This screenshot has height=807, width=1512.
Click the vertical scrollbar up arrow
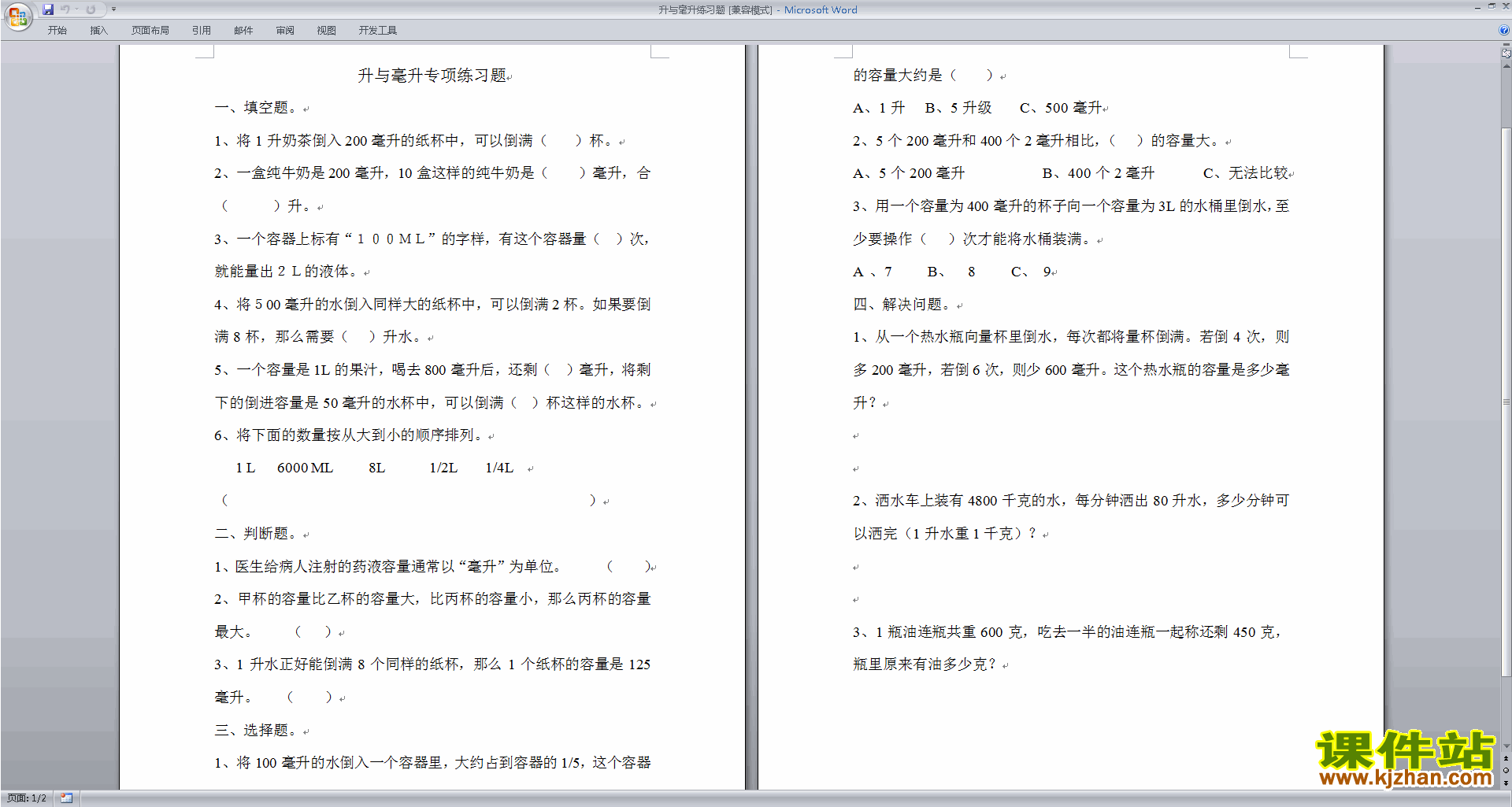tap(1506, 66)
